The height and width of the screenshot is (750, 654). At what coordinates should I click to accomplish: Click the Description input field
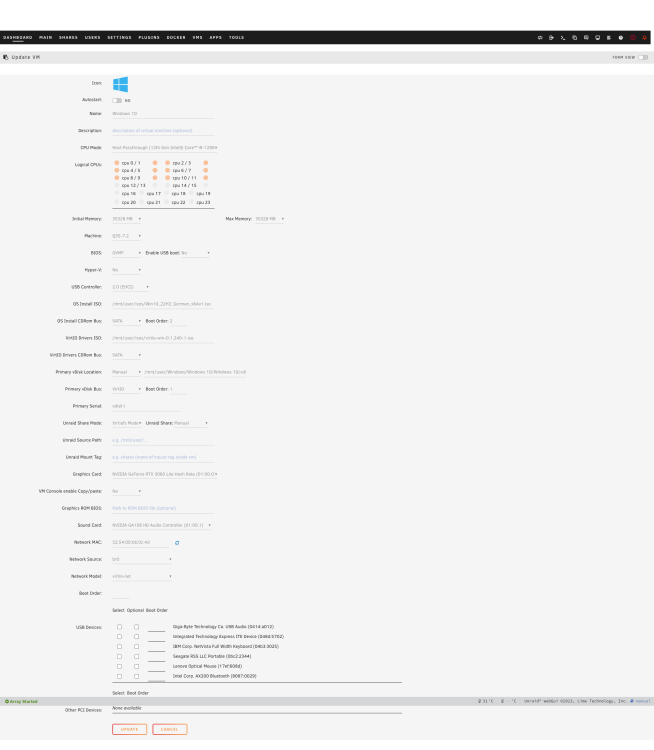[x=163, y=131]
